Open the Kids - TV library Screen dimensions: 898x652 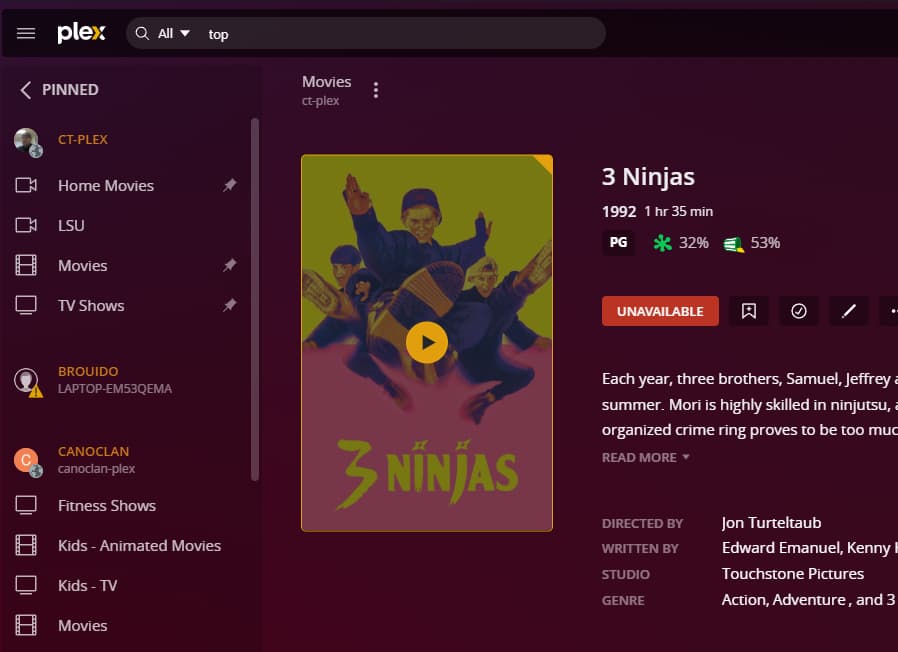(88, 586)
